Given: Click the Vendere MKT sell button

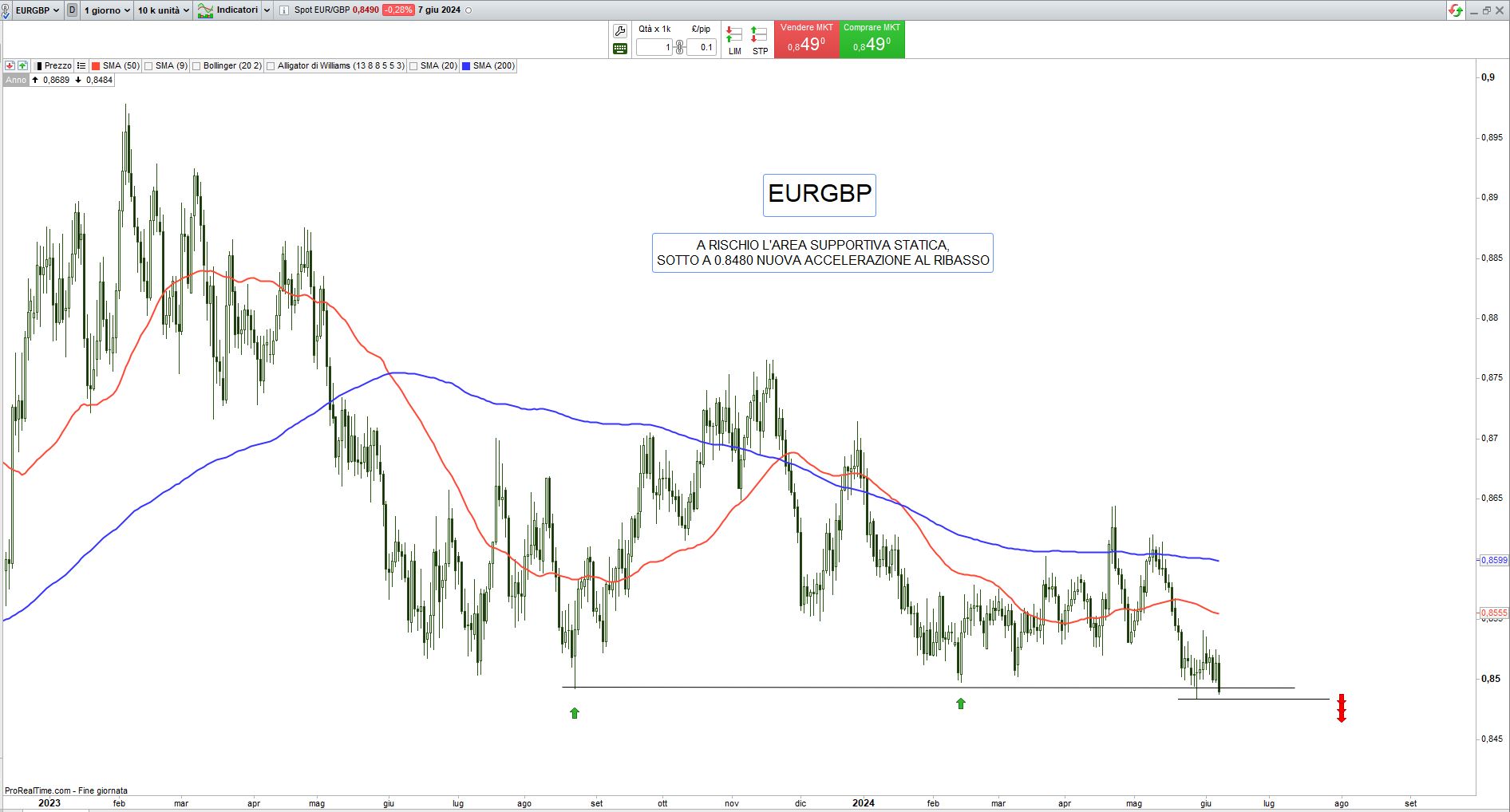Looking at the screenshot, I should (807, 39).
